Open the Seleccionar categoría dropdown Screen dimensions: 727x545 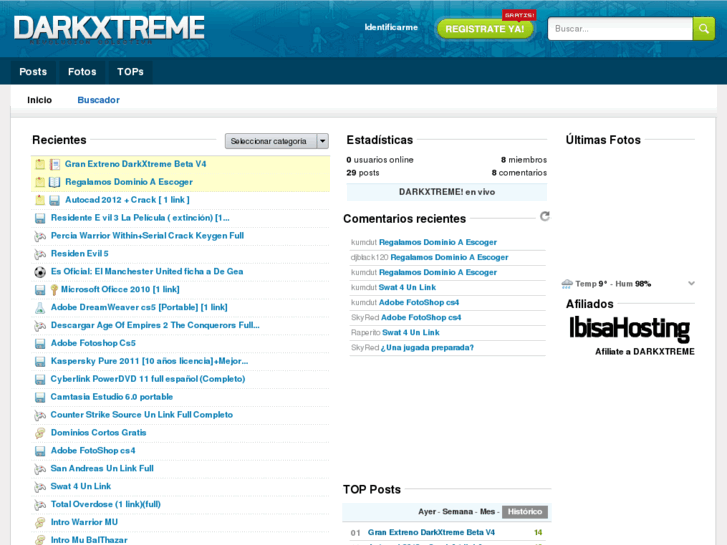(277, 141)
